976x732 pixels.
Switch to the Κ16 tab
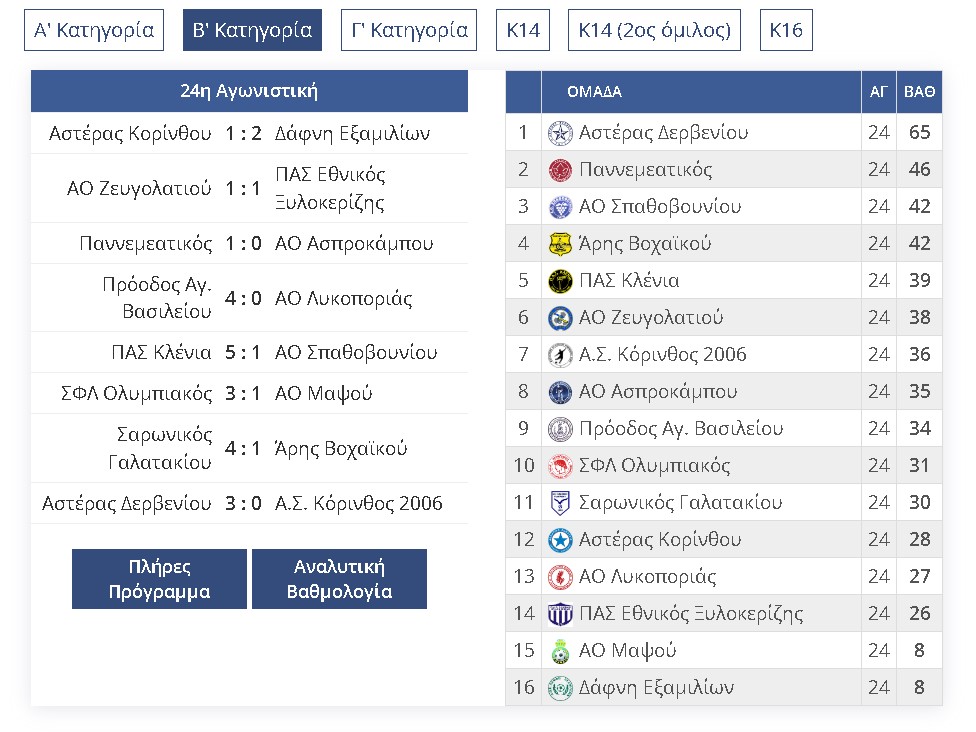(x=786, y=30)
